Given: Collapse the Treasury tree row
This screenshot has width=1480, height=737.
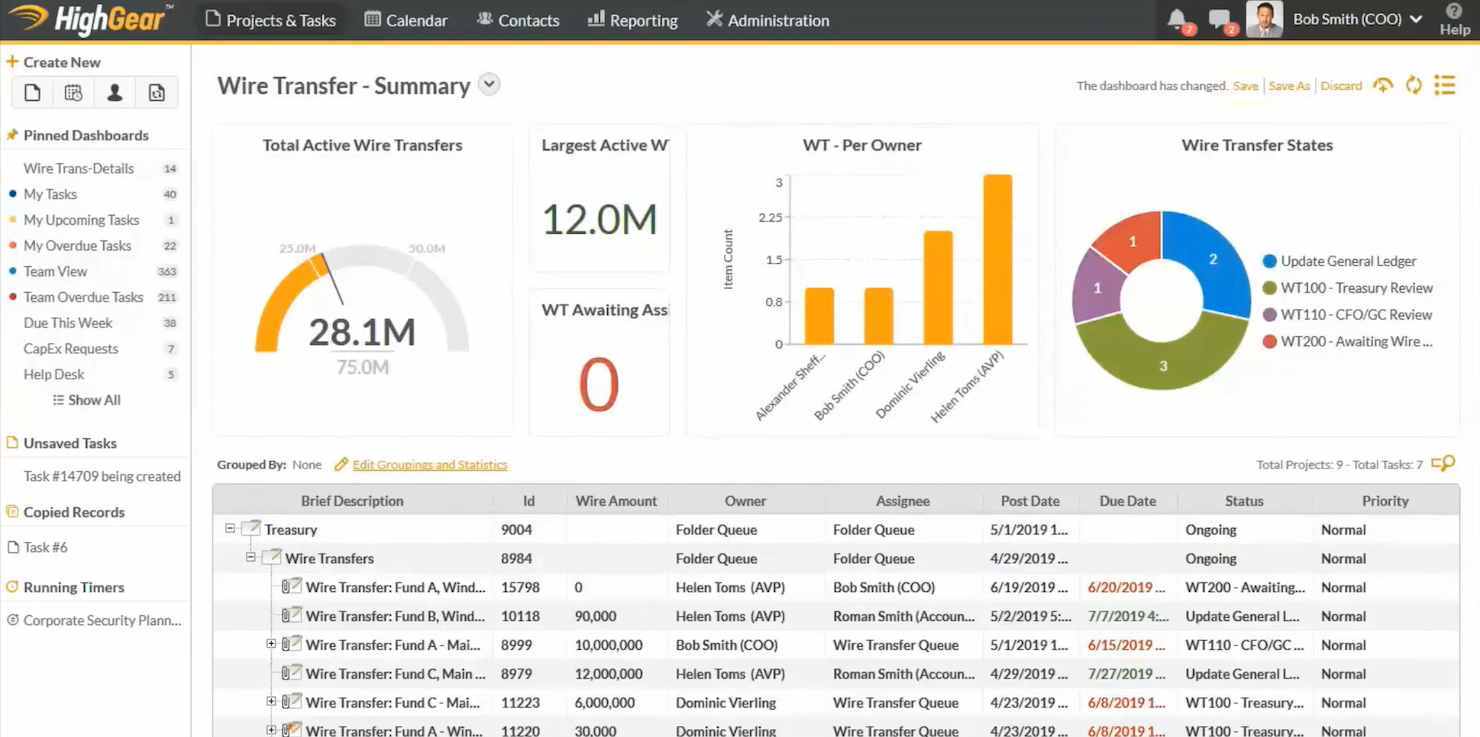Looking at the screenshot, I should pyautogui.click(x=230, y=529).
